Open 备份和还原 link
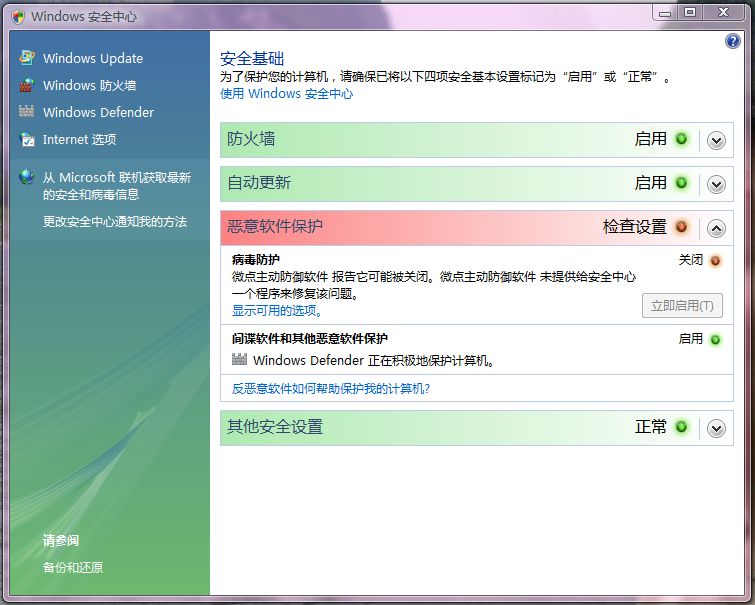Viewport: 755px width, 605px height. pyautogui.click(x=73, y=567)
